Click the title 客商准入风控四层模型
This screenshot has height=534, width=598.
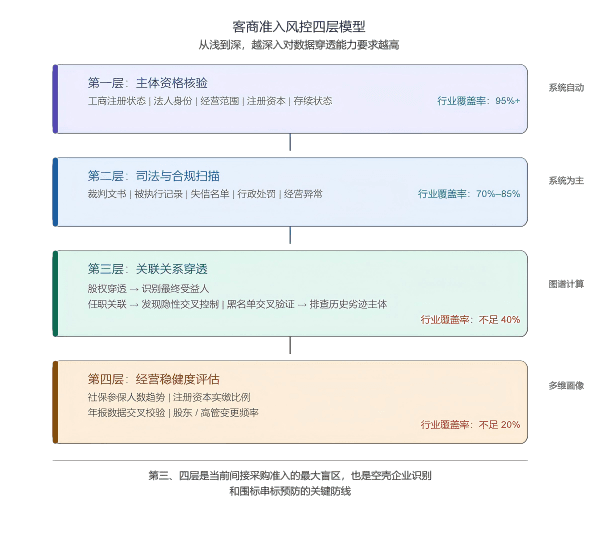pos(299,27)
